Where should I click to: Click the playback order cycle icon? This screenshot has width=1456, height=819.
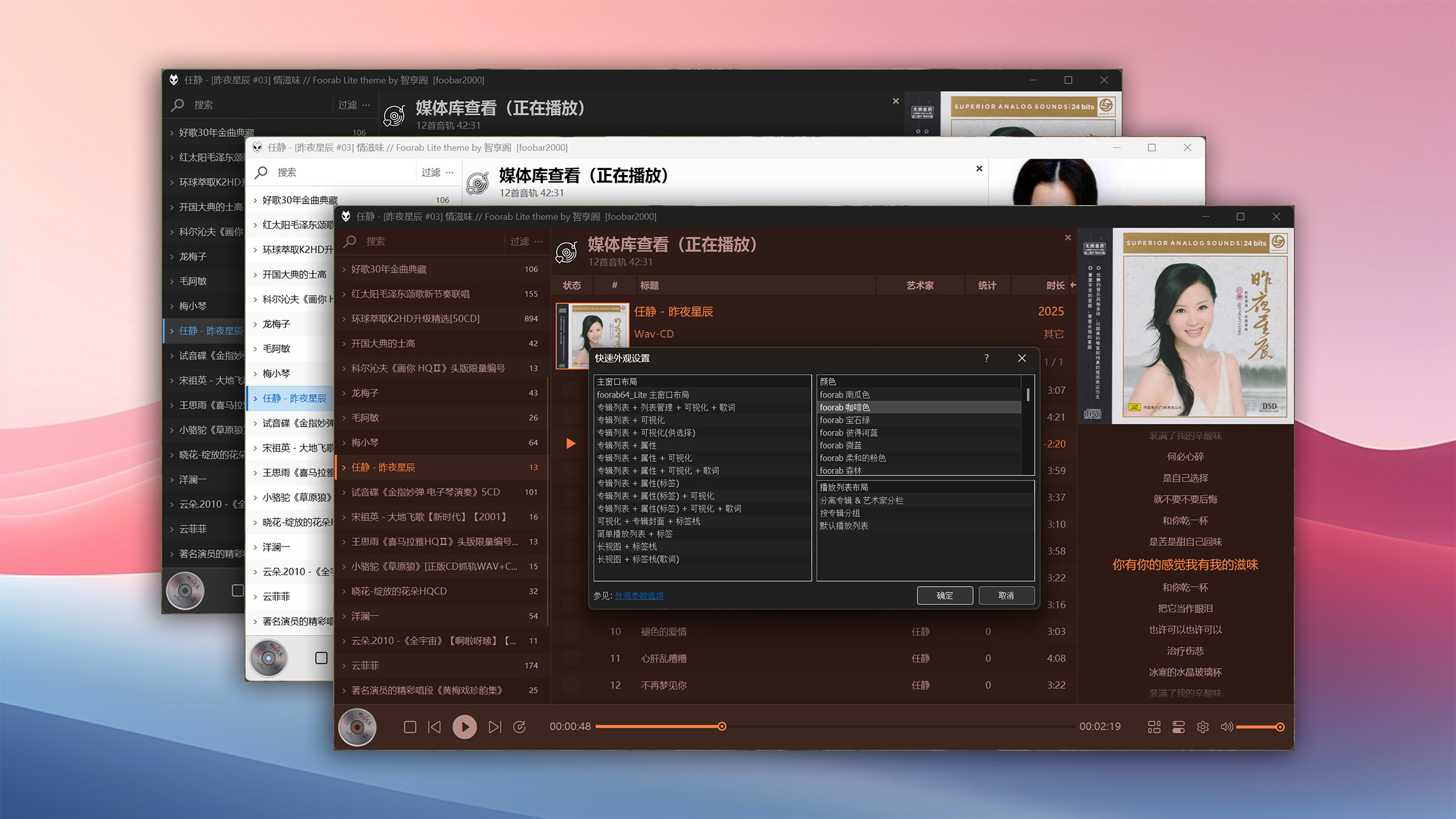tap(519, 727)
